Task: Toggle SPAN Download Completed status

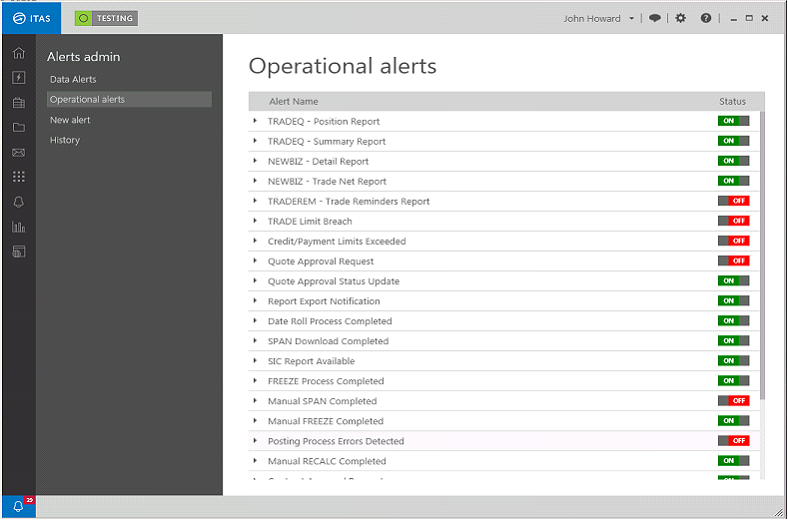Action: (x=733, y=341)
